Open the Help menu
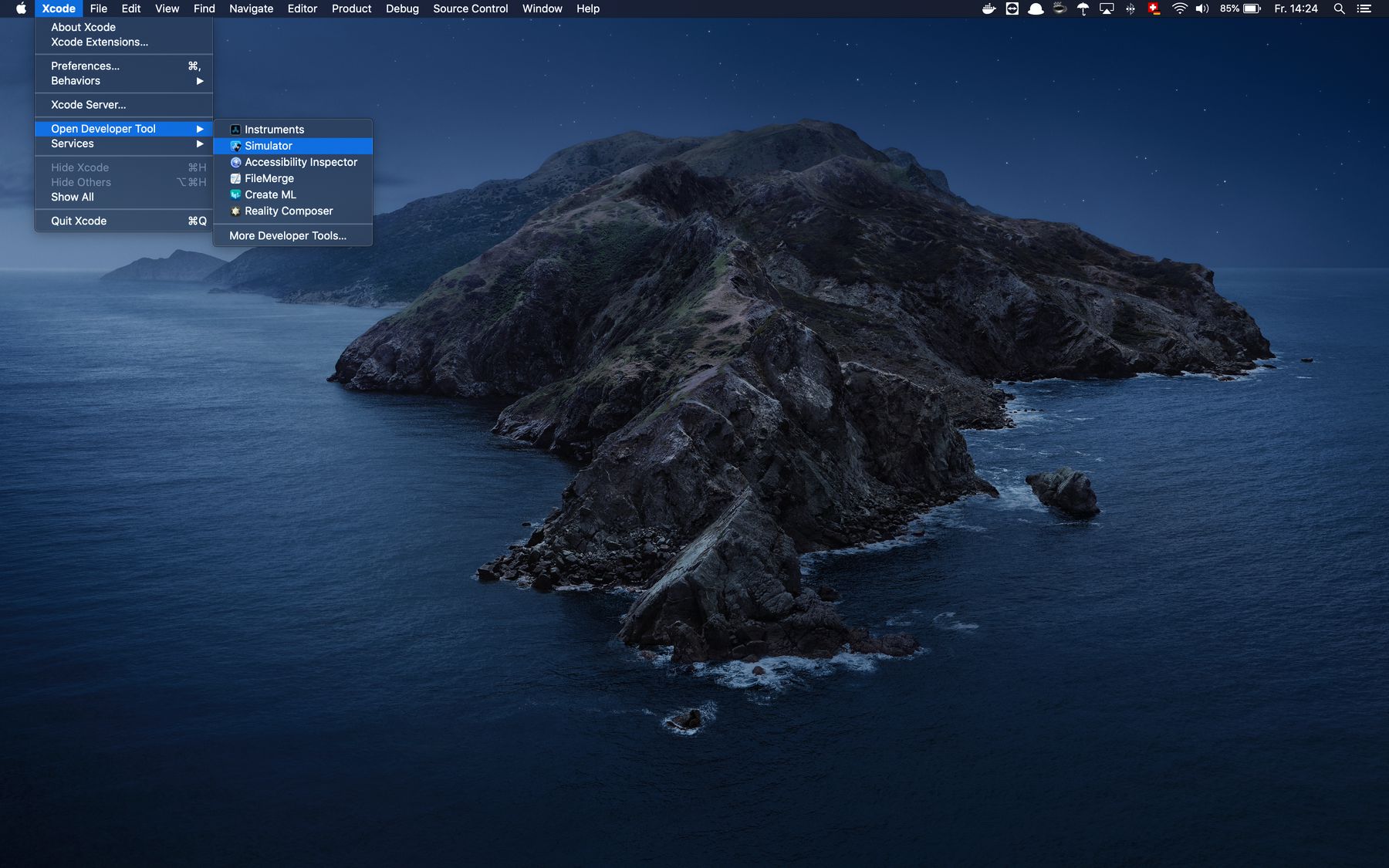The width and height of the screenshot is (1389, 868). point(588,8)
